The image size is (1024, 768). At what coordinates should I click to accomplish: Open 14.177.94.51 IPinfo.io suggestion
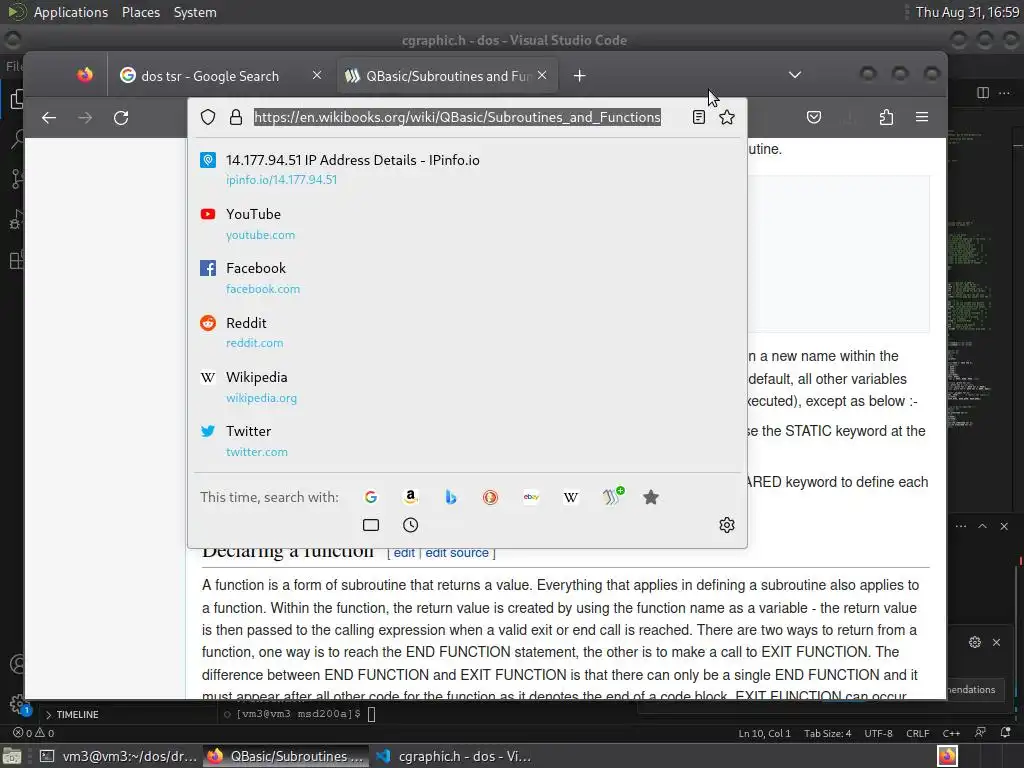pyautogui.click(x=468, y=169)
